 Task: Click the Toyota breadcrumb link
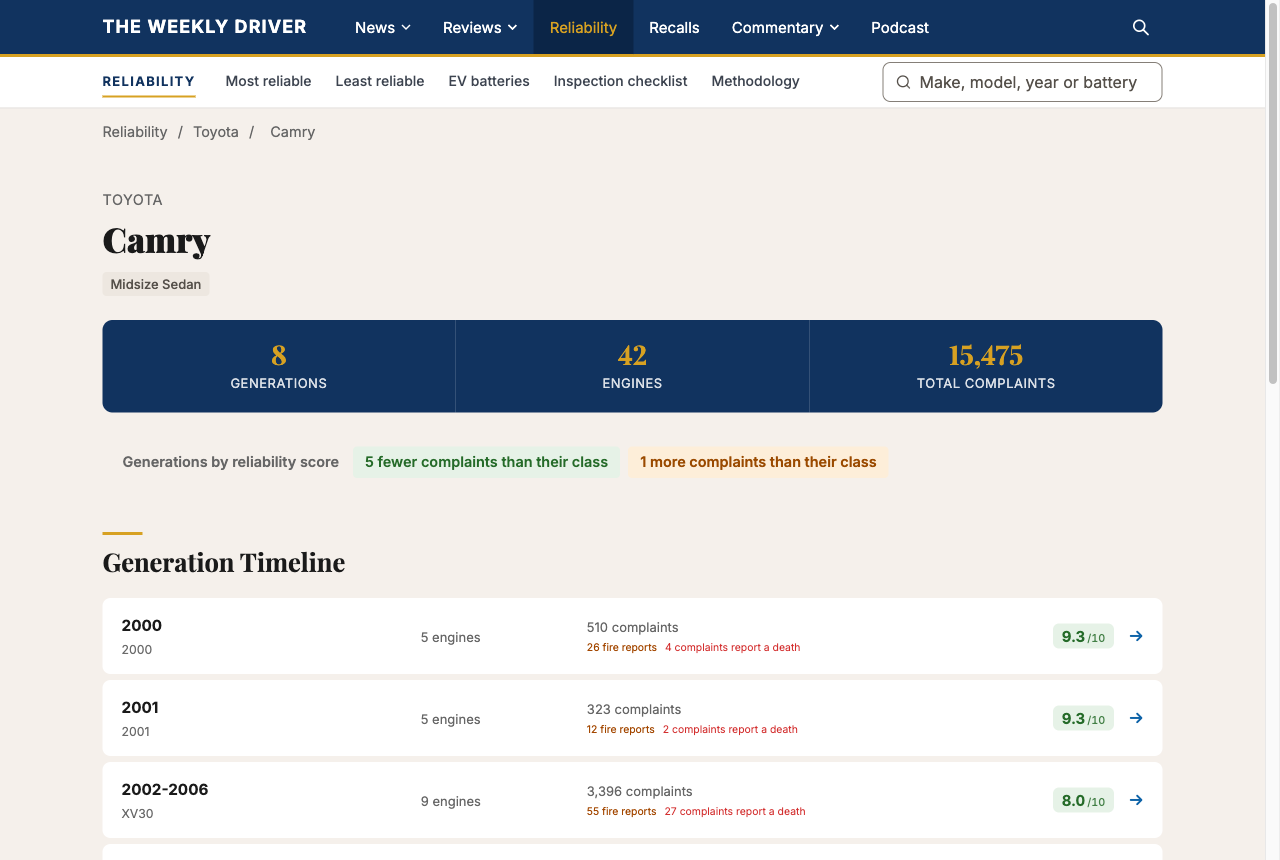tap(216, 132)
